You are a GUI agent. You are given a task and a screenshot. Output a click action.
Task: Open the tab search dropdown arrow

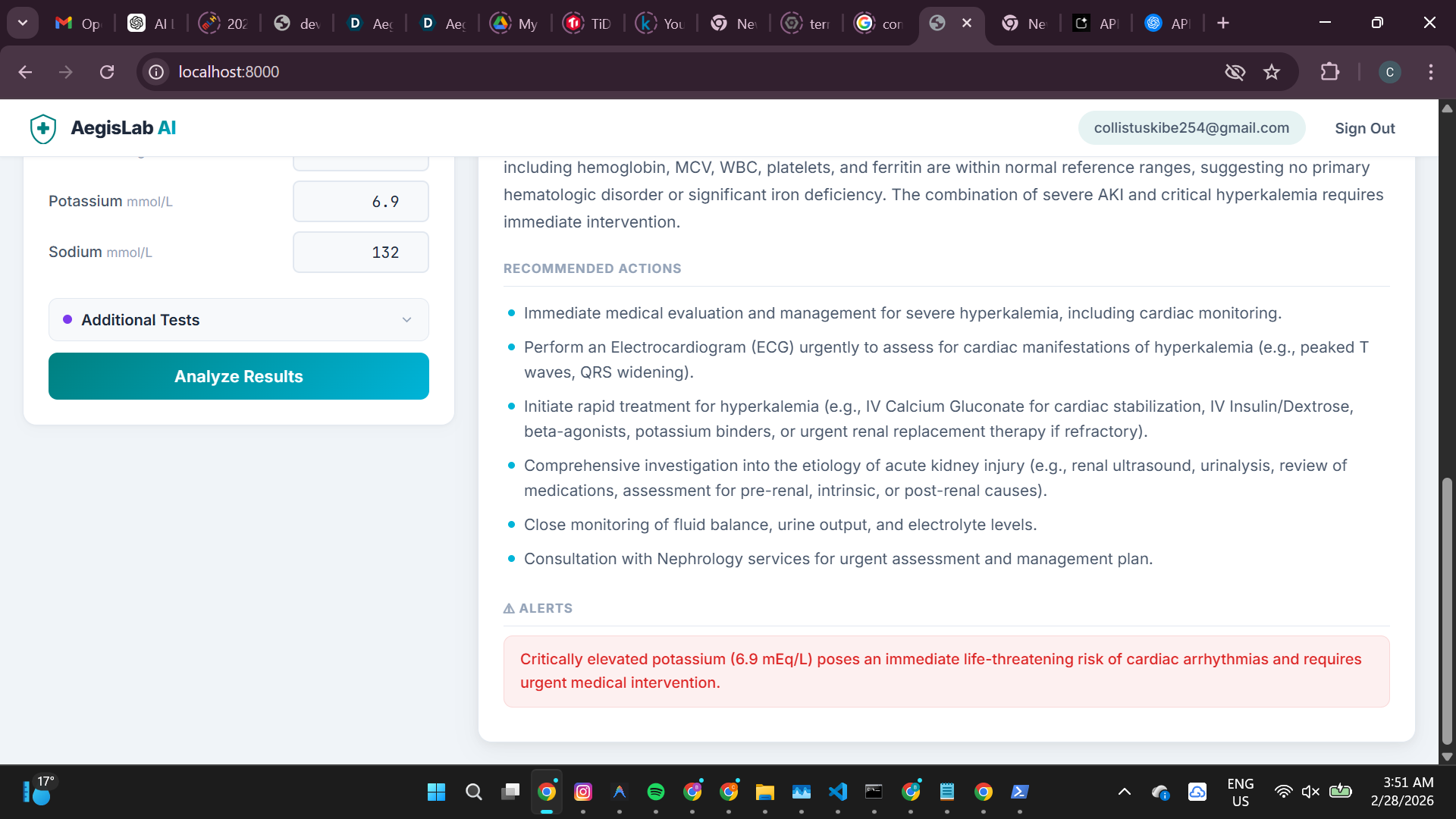(23, 23)
